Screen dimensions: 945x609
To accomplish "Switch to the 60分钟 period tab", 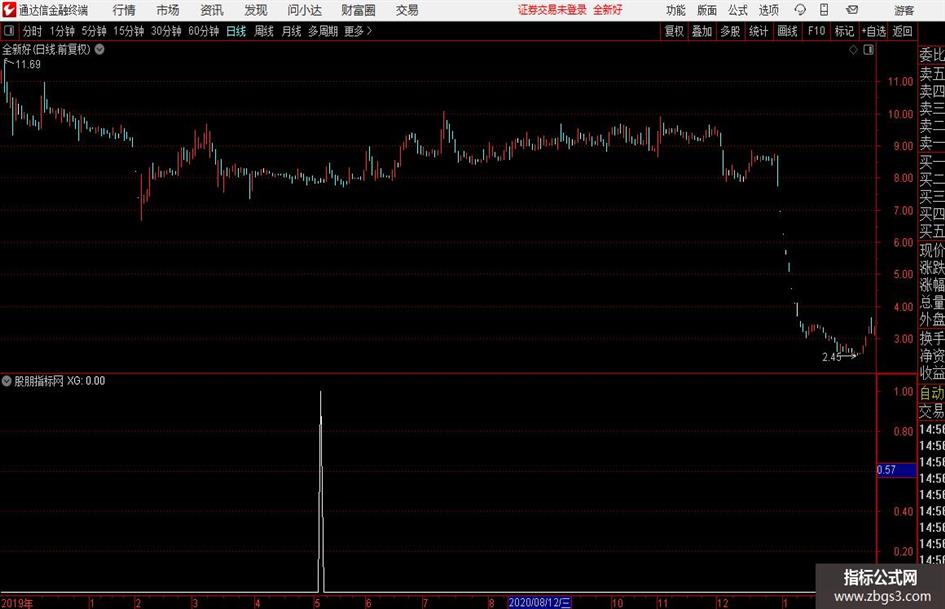I will (x=203, y=31).
